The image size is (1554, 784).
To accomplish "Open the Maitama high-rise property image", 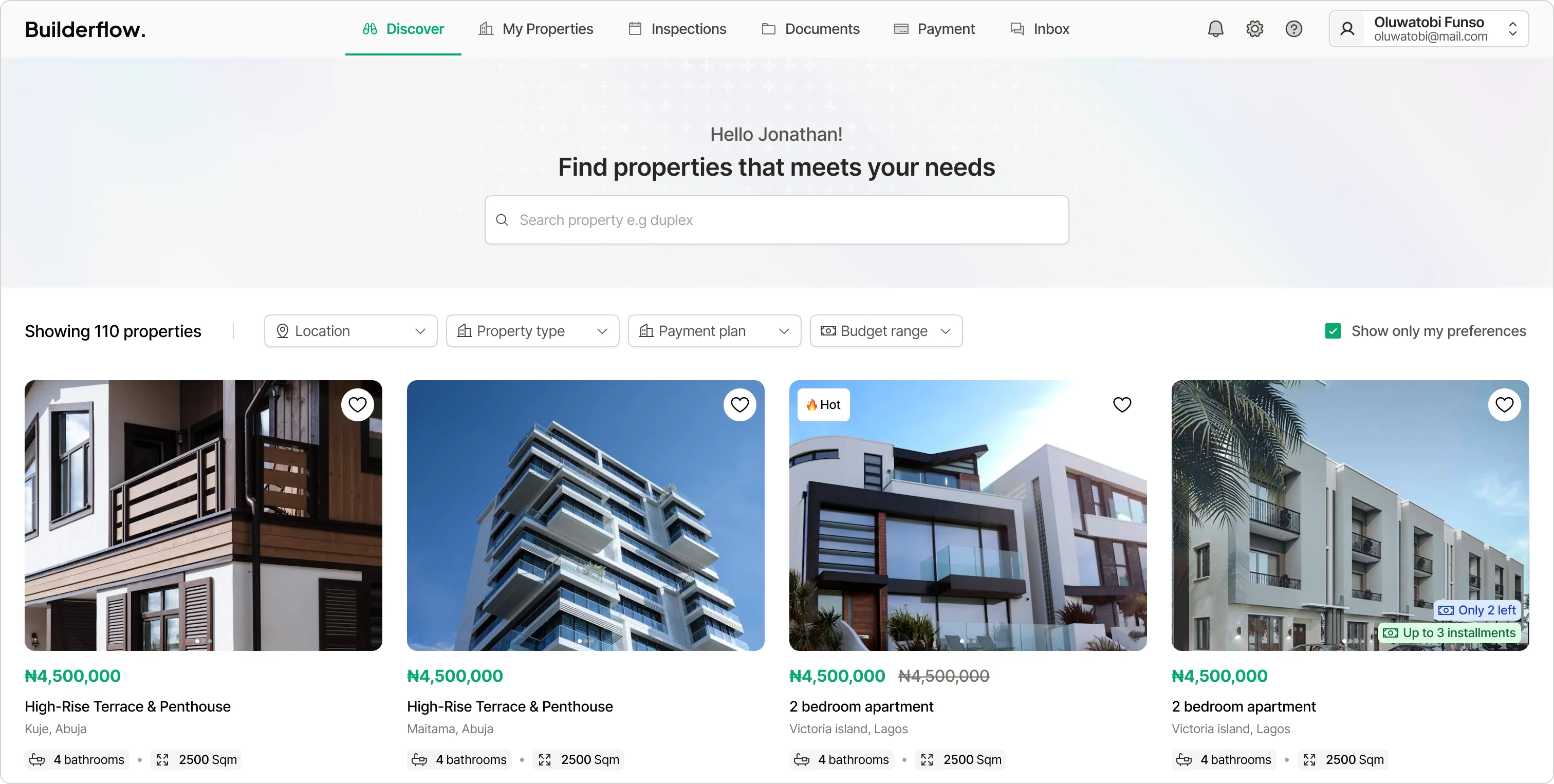I will click(585, 515).
